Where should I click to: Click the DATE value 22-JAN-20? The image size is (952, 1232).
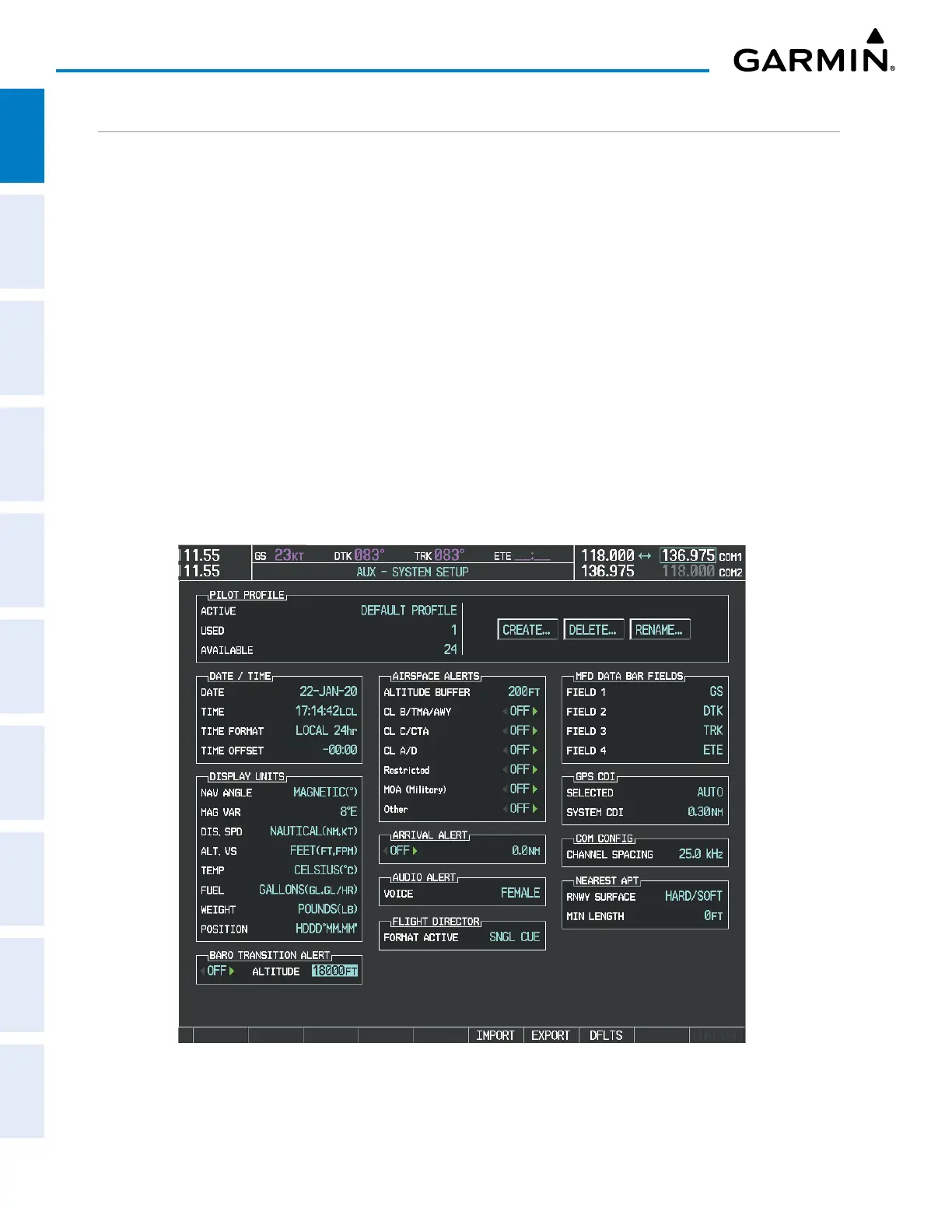point(328,691)
